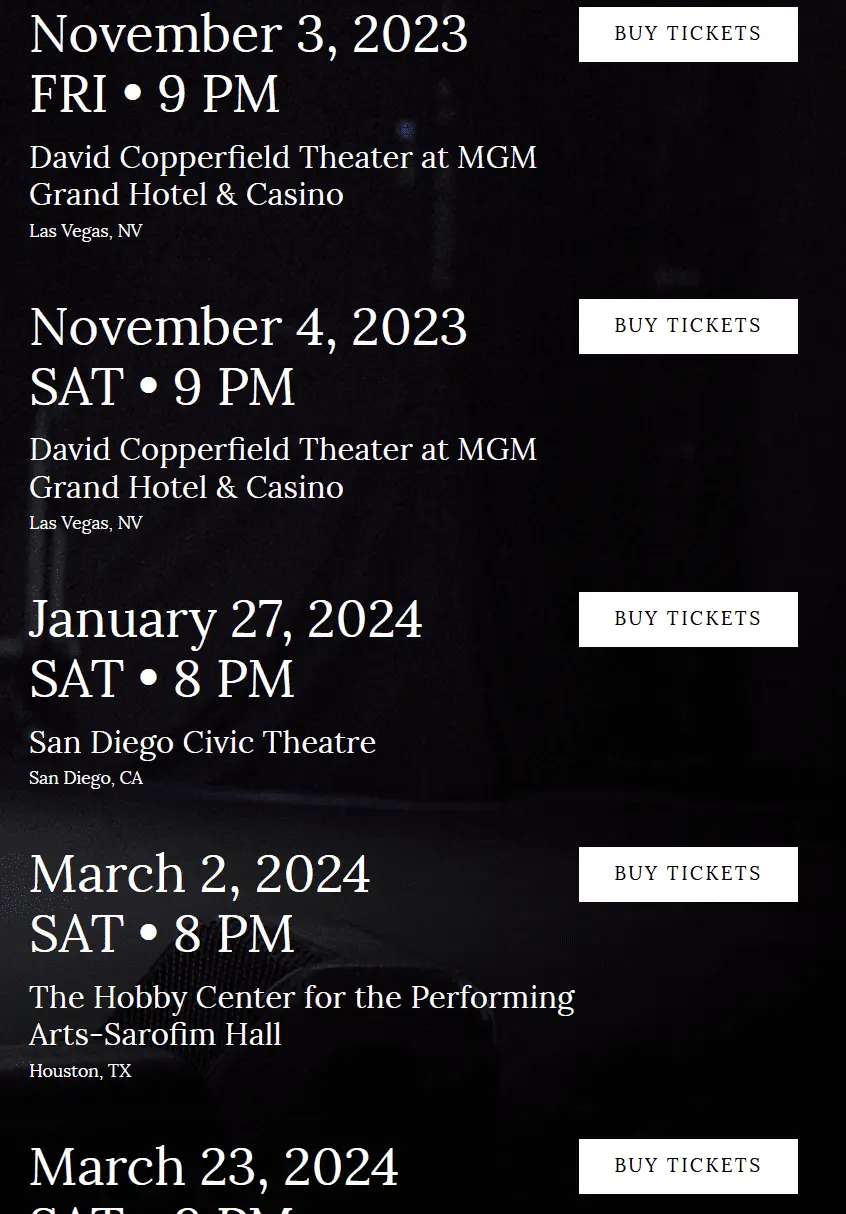
Task: Click the November 3, 2023 date heading
Action: click(248, 34)
